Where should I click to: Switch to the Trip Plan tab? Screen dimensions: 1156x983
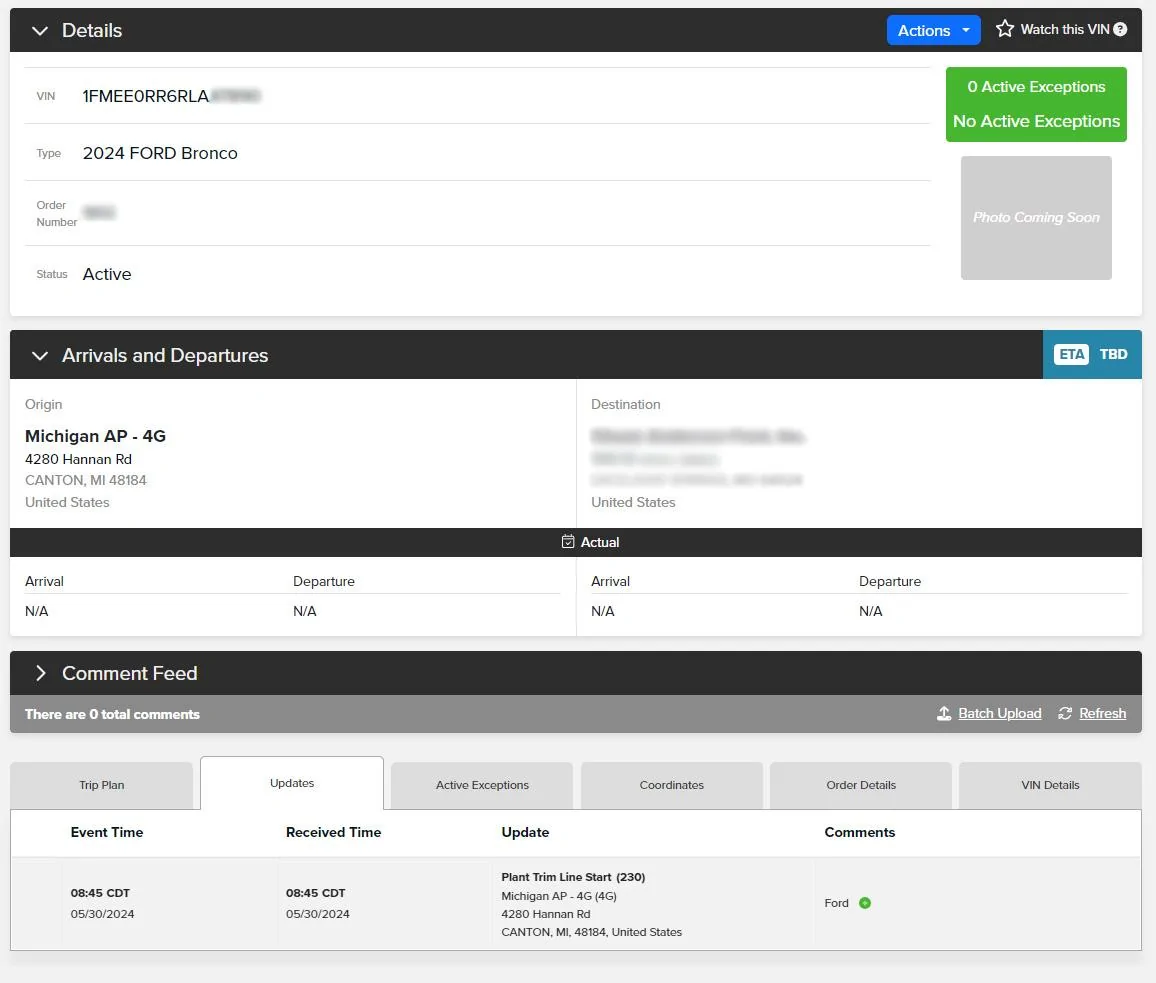[102, 785]
